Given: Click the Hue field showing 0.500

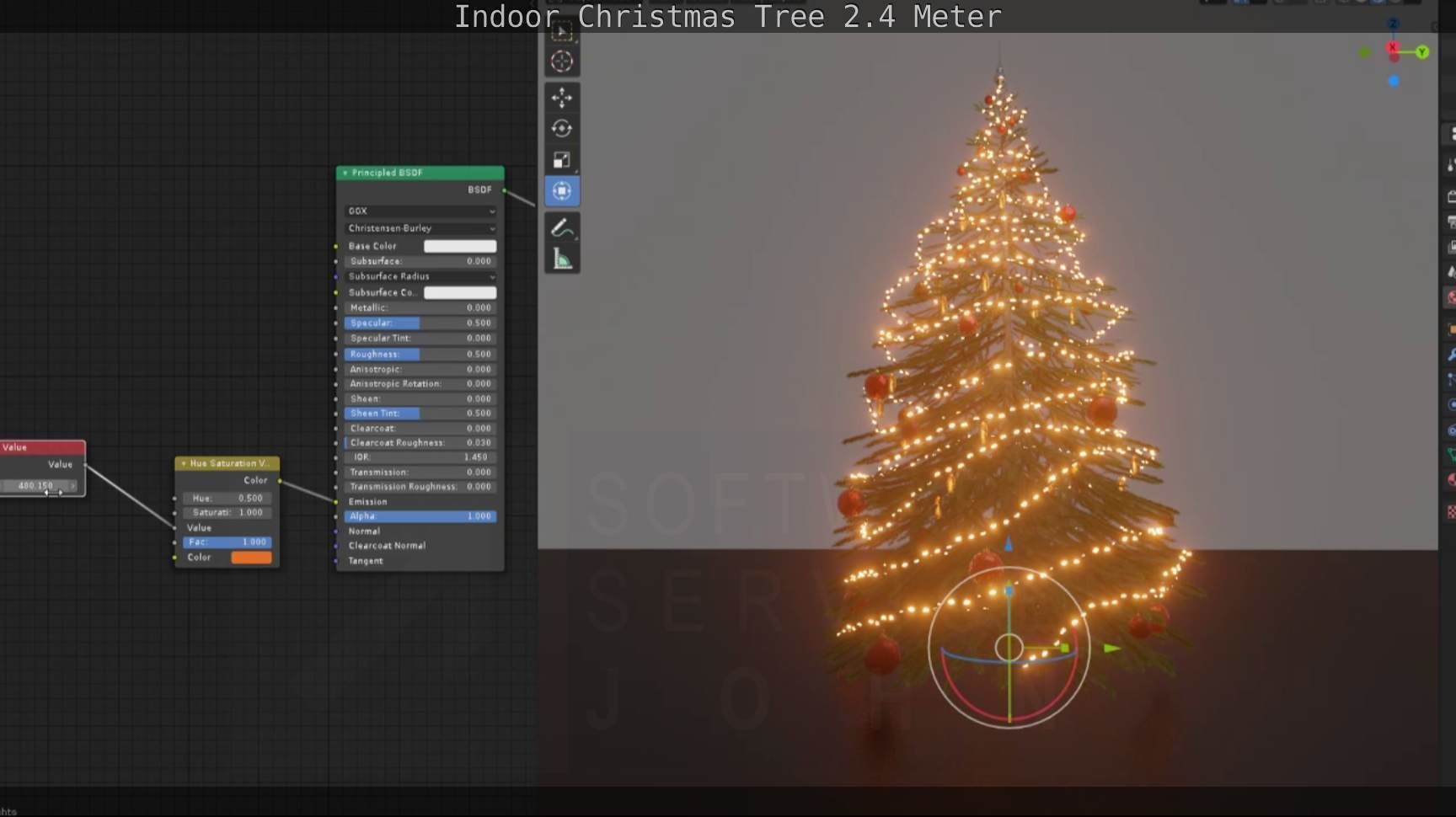Looking at the screenshot, I should coord(227,498).
